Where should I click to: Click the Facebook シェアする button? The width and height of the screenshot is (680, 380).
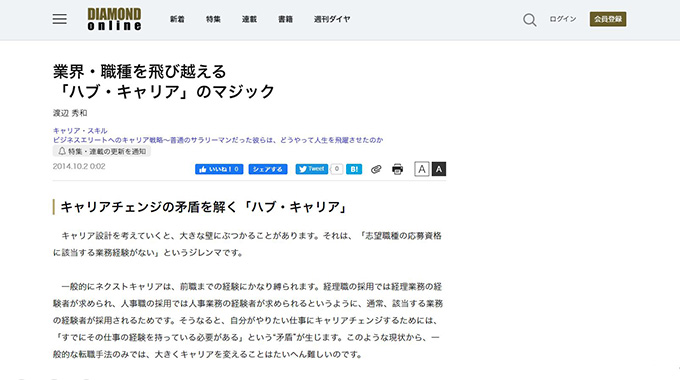[x=268, y=169]
